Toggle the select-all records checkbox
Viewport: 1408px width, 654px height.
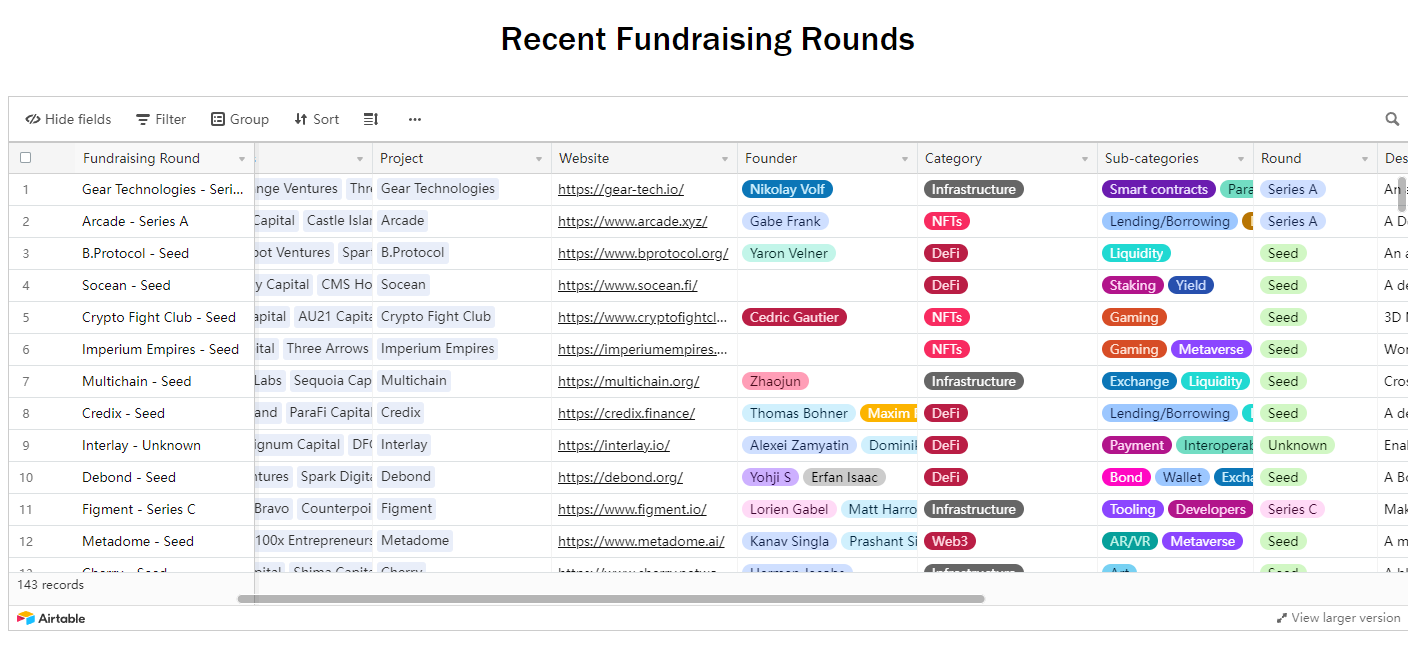[x=26, y=158]
